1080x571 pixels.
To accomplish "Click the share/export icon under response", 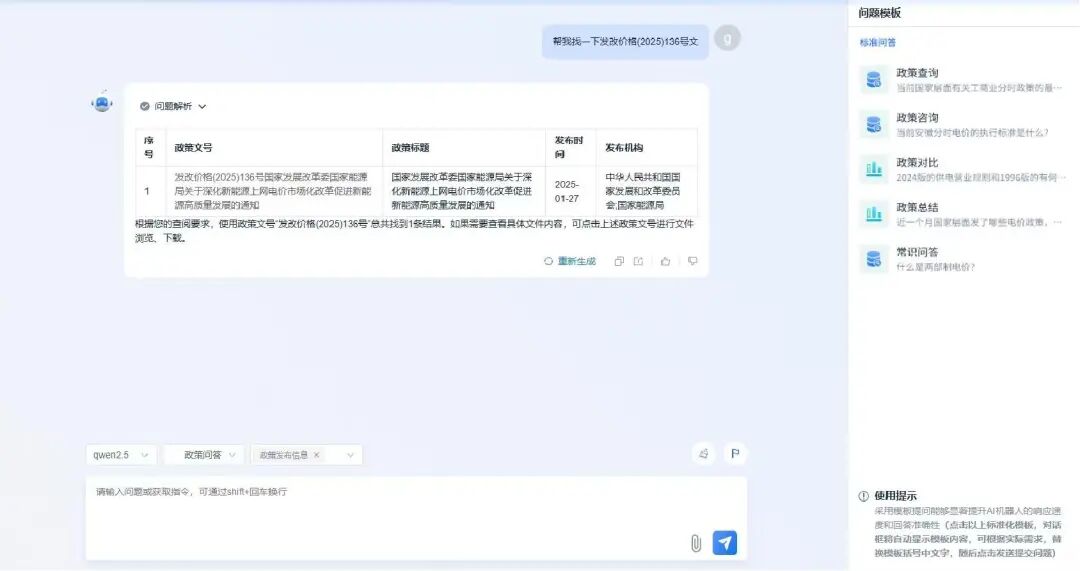I will [638, 262].
